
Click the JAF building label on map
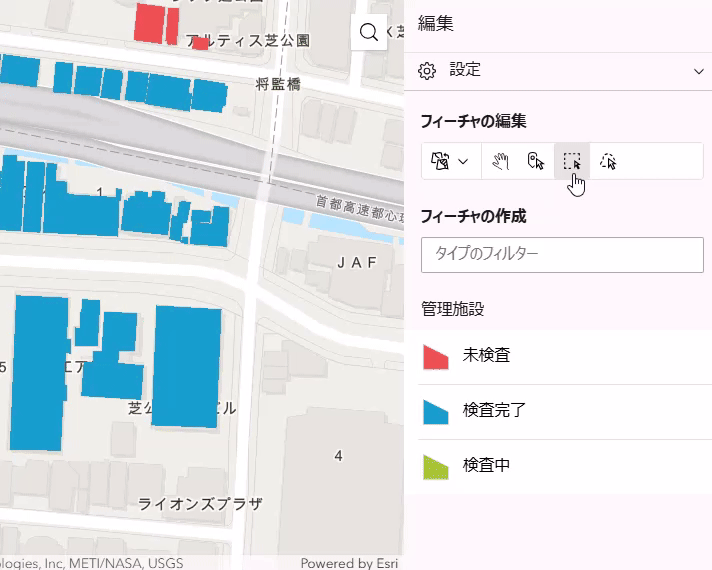pyautogui.click(x=357, y=263)
